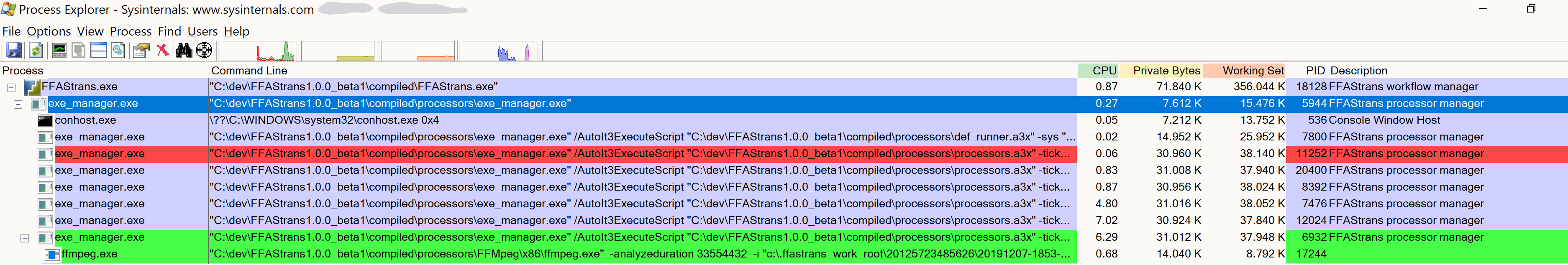
Task: Click PID 6932 in the green row
Action: [1314, 238]
